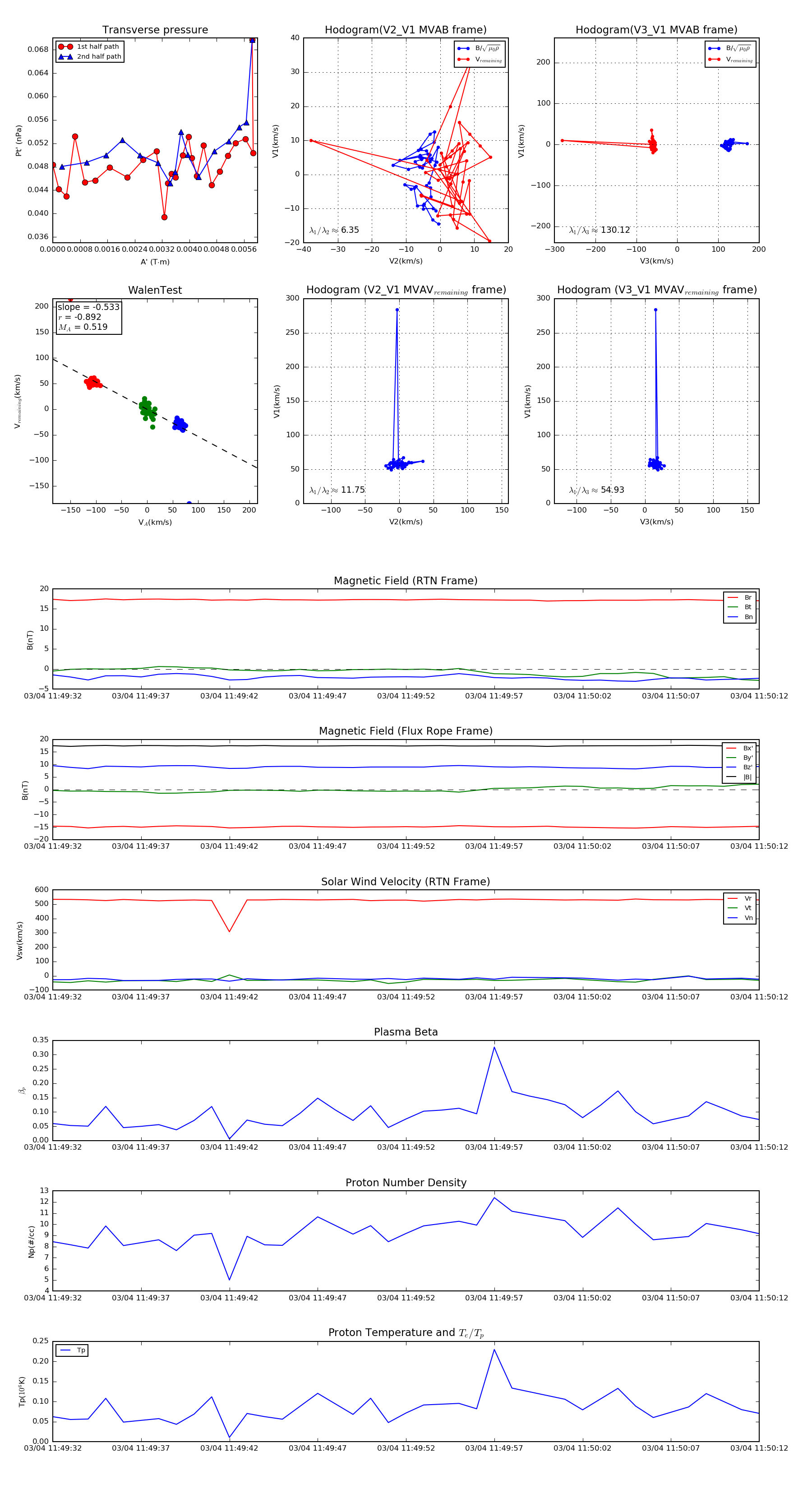The height and width of the screenshot is (1489, 812).
Task: Click the 'Vn' legend entry
Action: pos(740,918)
